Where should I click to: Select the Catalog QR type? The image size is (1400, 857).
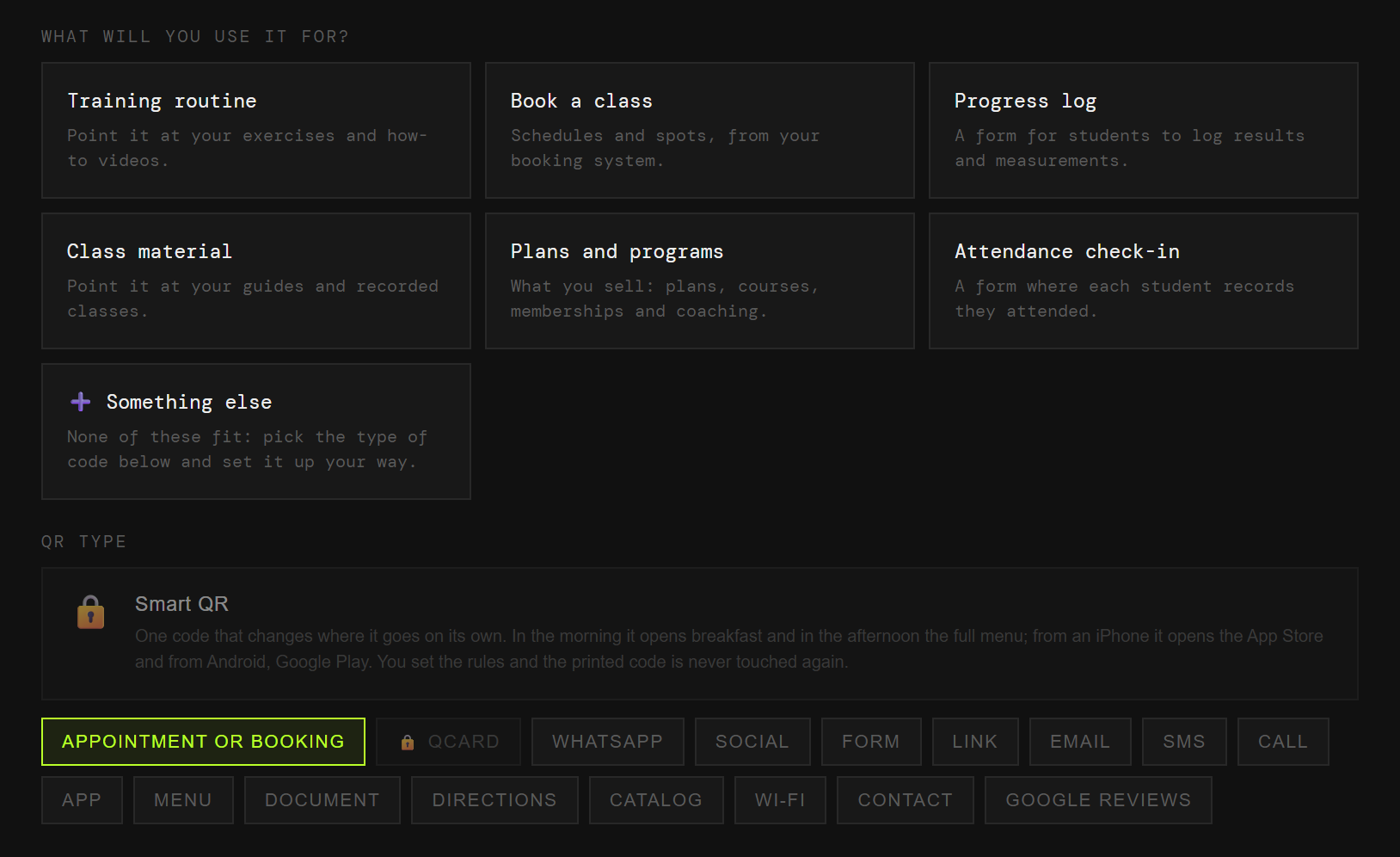point(656,800)
